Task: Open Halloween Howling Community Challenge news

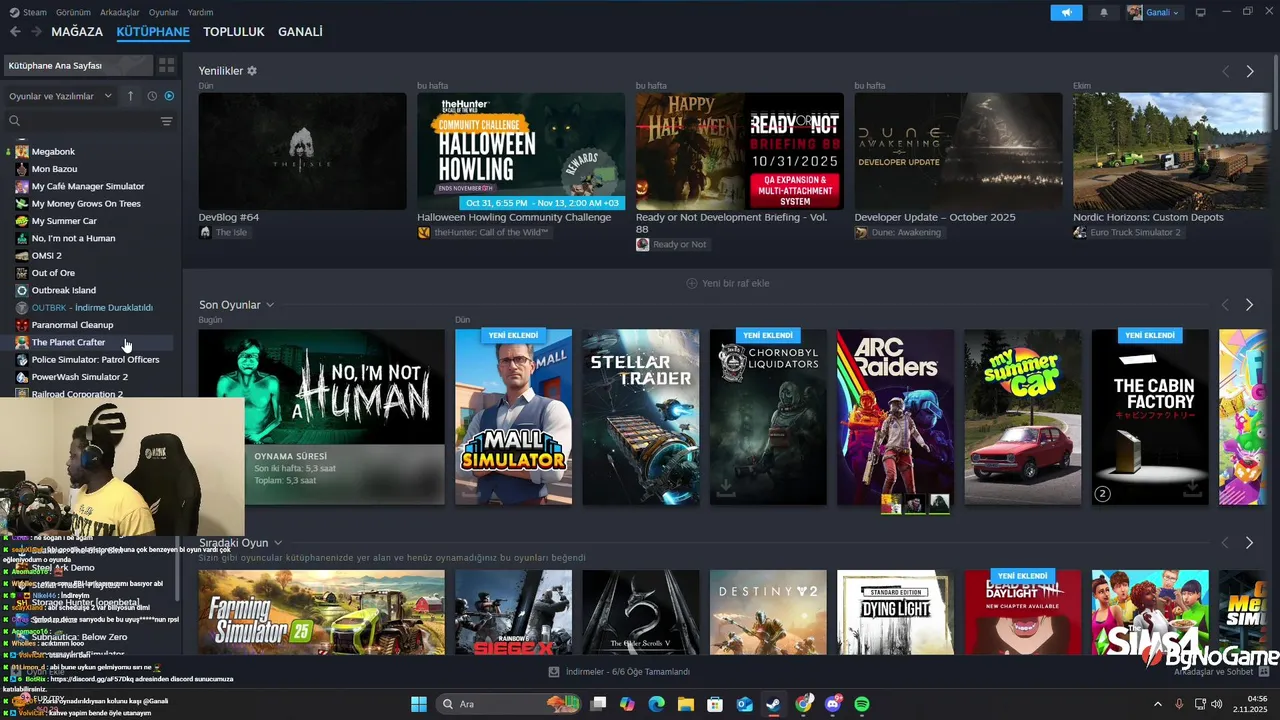Action: tap(521, 151)
